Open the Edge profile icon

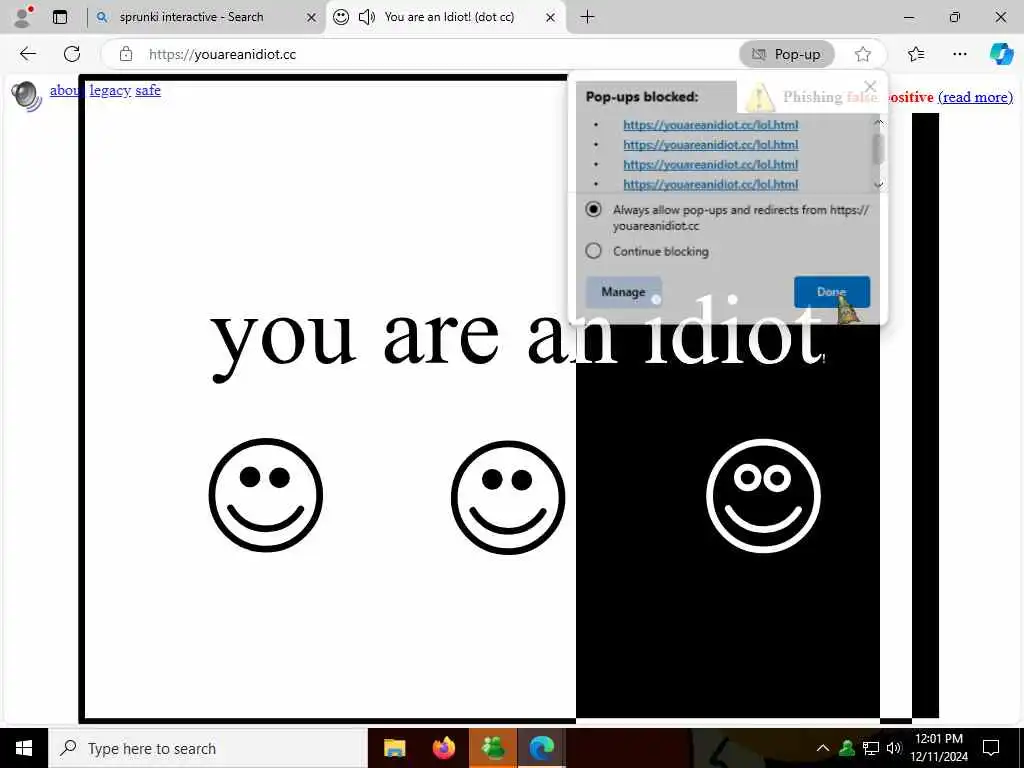coord(23,17)
